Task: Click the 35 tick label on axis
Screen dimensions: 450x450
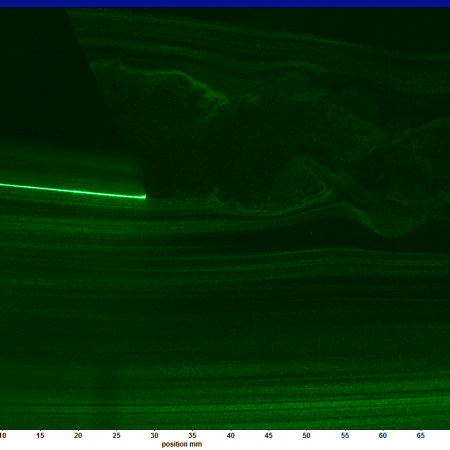Action: tap(192, 435)
